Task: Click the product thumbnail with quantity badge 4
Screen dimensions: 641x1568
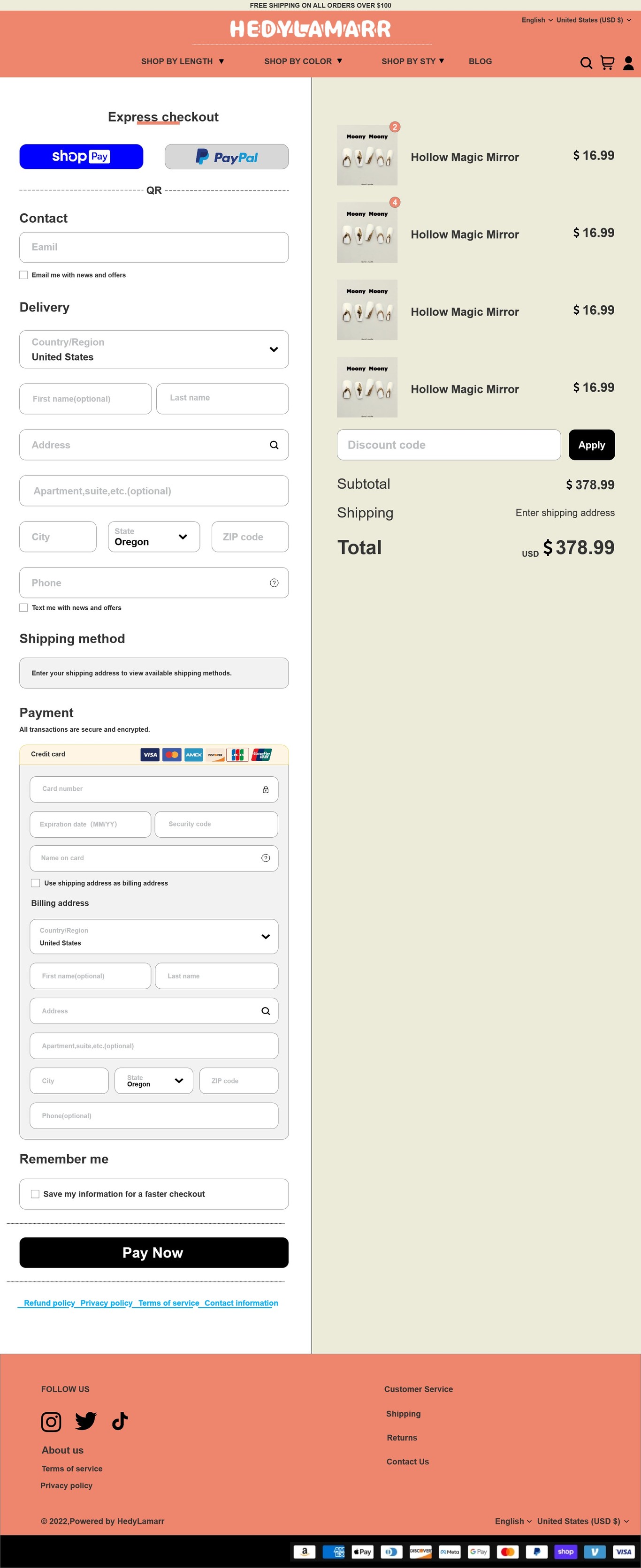Action: 367,233
